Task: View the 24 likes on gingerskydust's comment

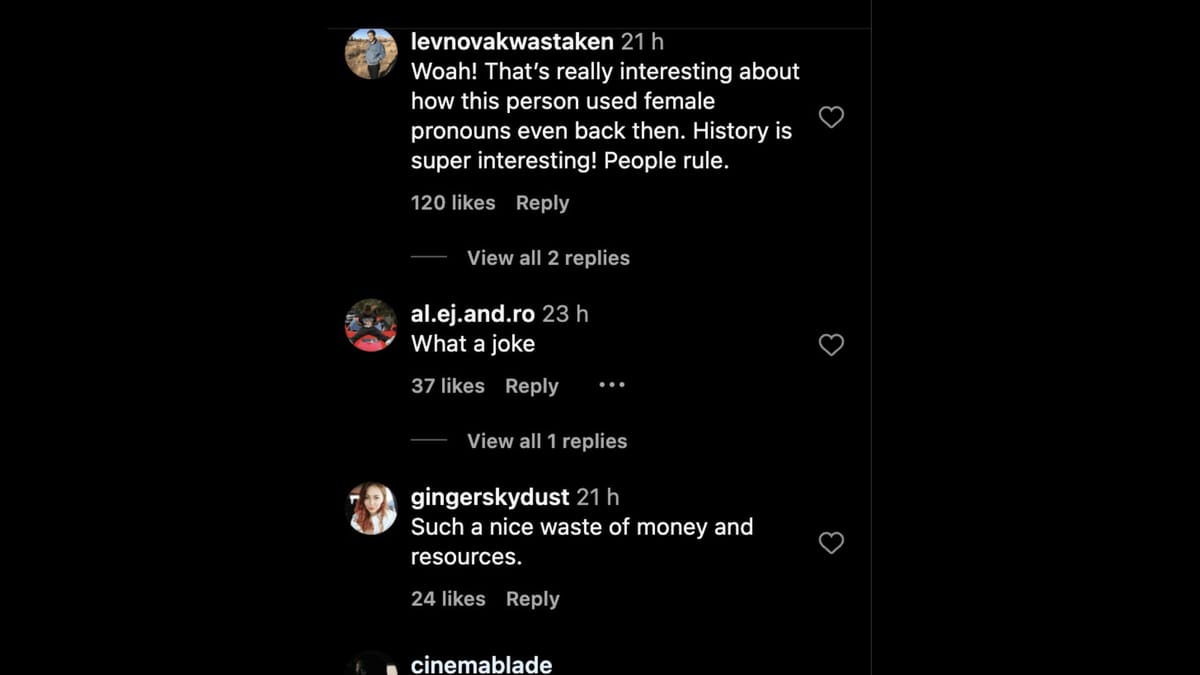Action: (446, 598)
